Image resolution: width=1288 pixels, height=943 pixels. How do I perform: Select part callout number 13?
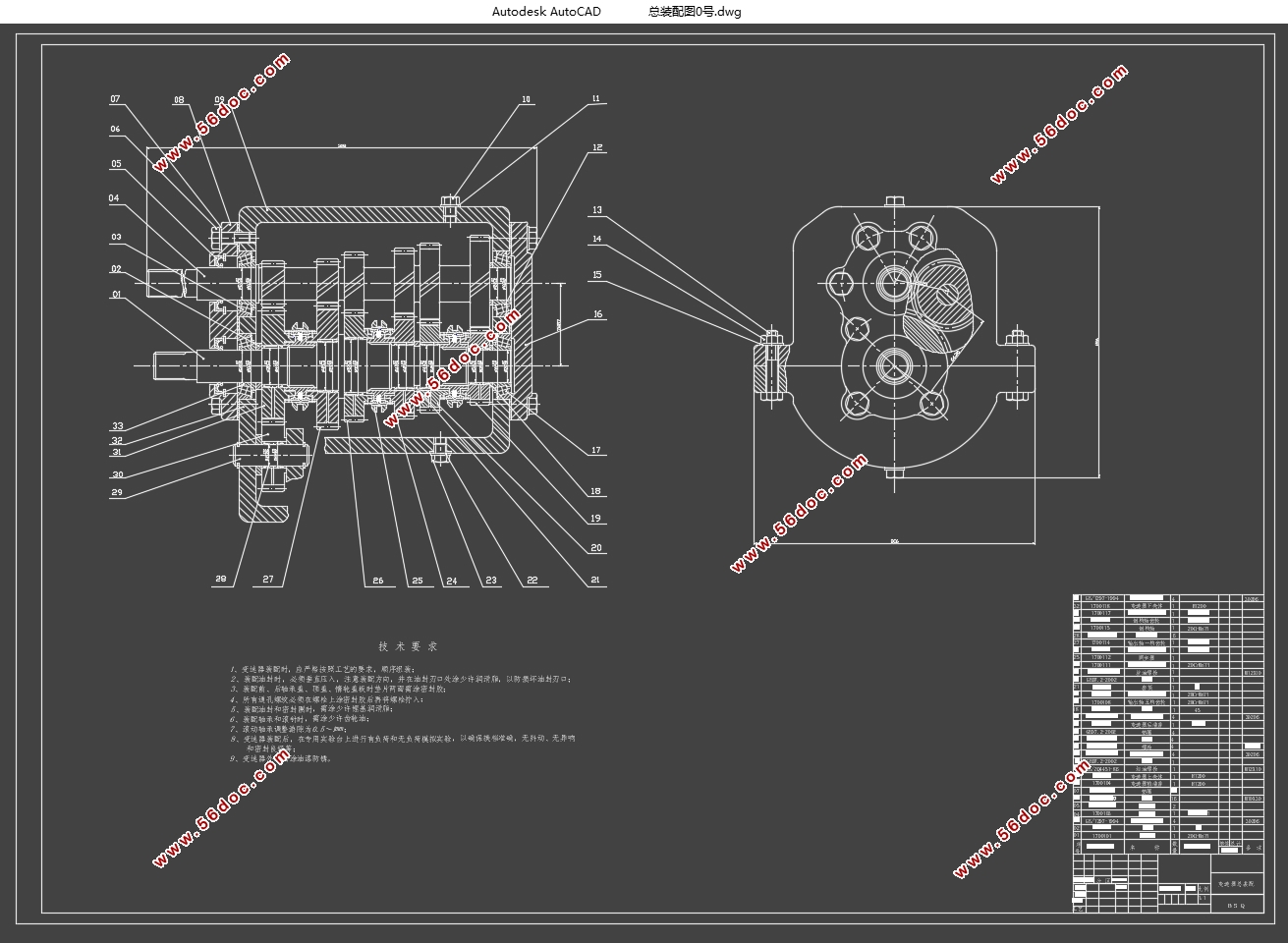tap(597, 210)
